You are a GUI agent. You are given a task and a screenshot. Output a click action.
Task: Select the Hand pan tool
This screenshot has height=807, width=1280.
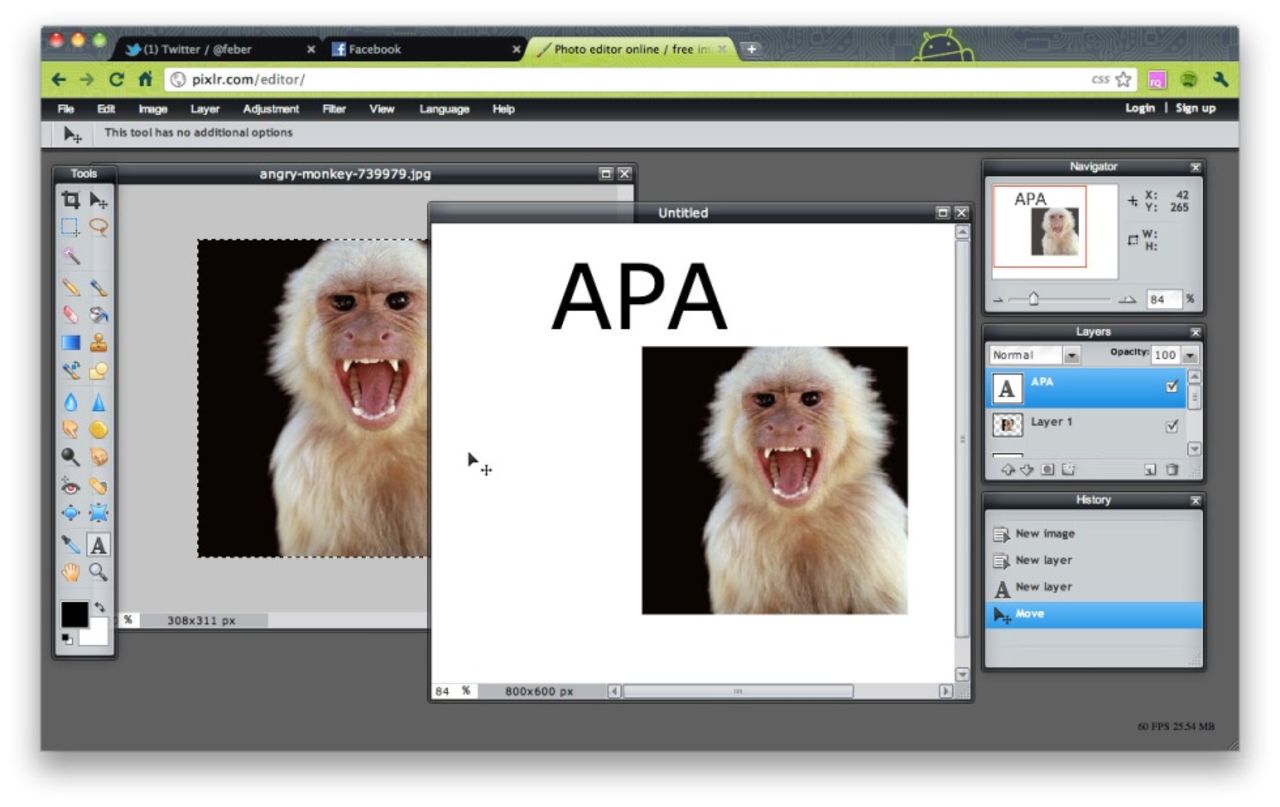70,572
